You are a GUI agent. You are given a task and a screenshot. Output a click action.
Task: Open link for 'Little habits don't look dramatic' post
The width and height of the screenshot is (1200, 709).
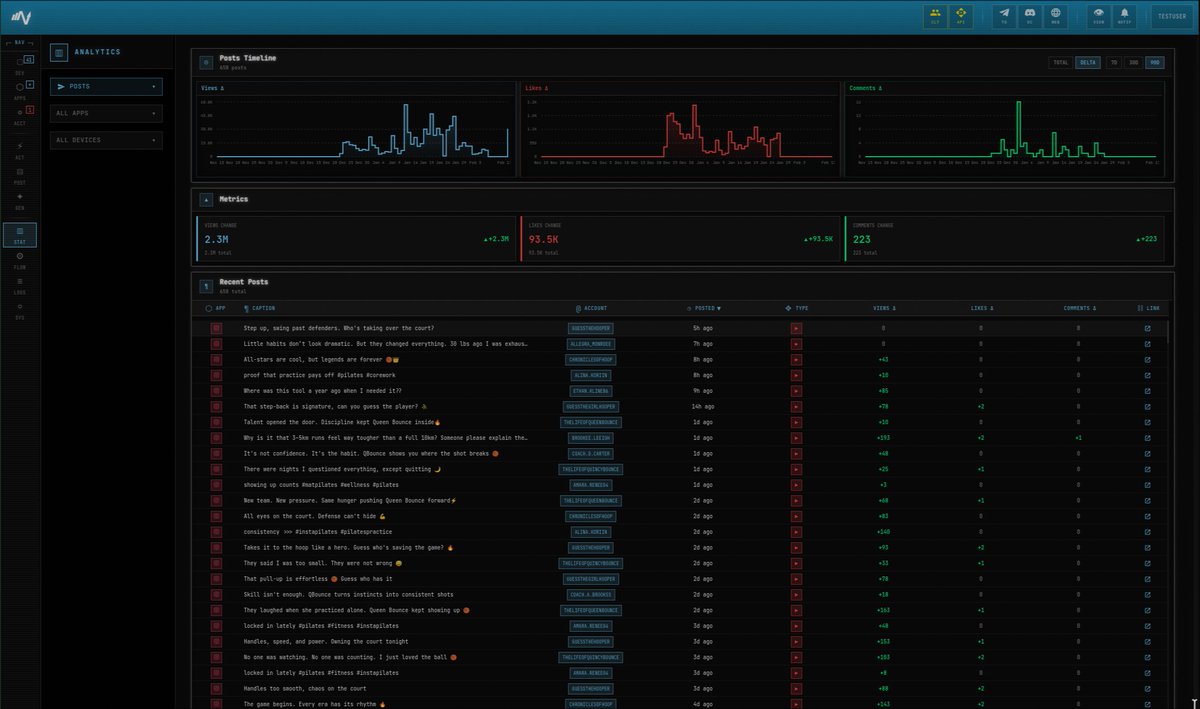point(1147,343)
